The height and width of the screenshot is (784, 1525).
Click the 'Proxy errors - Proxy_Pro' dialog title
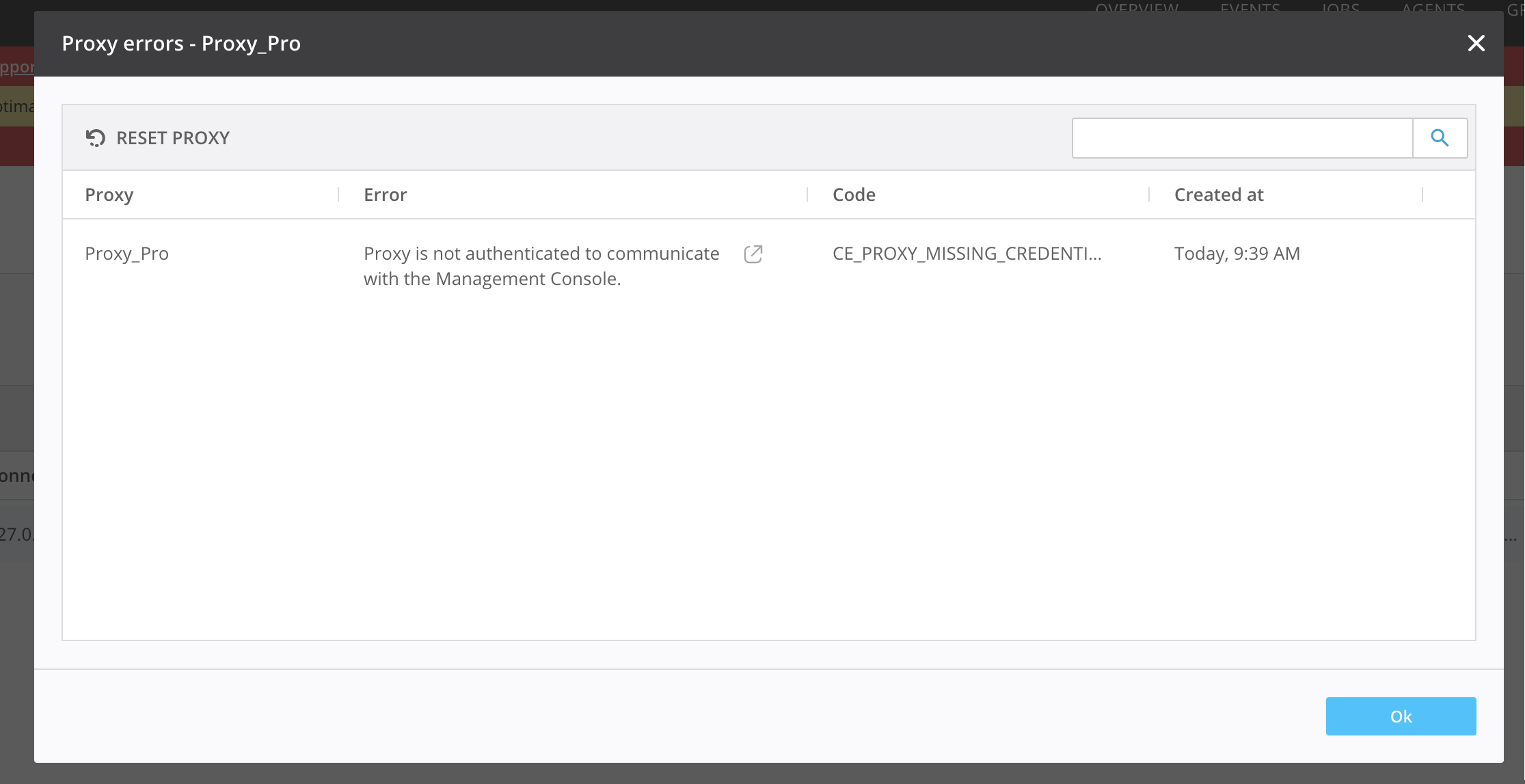pyautogui.click(x=181, y=44)
